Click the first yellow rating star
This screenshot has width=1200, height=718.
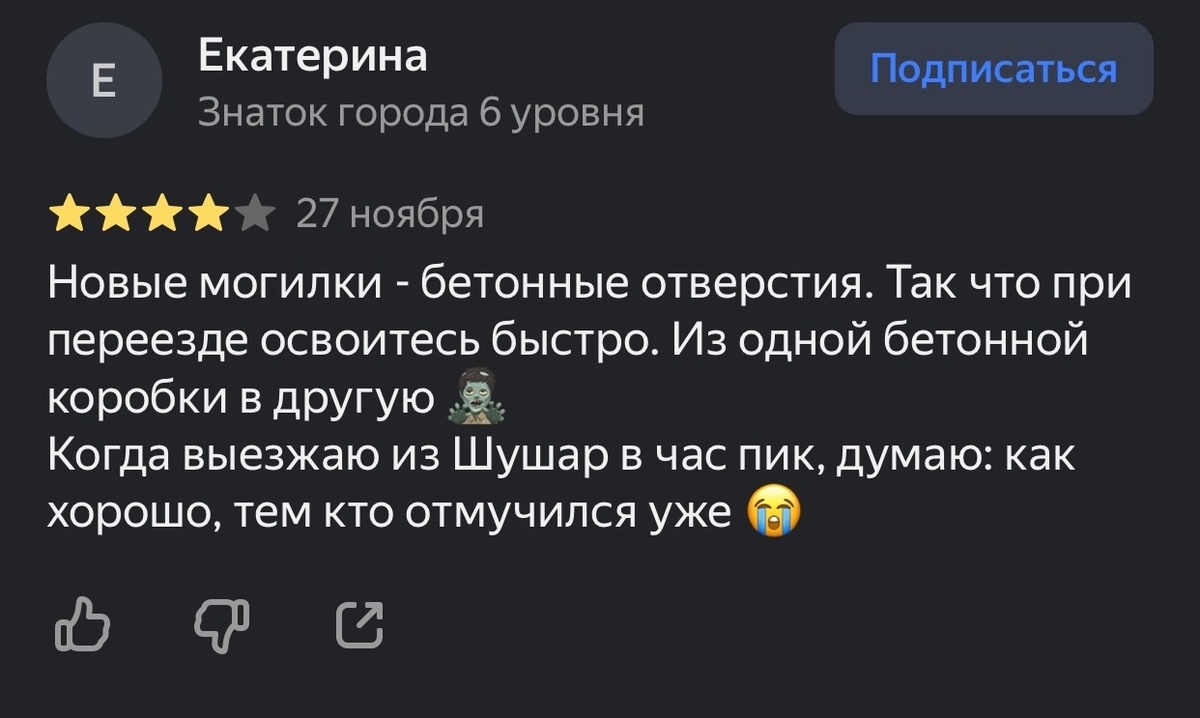(x=71, y=212)
